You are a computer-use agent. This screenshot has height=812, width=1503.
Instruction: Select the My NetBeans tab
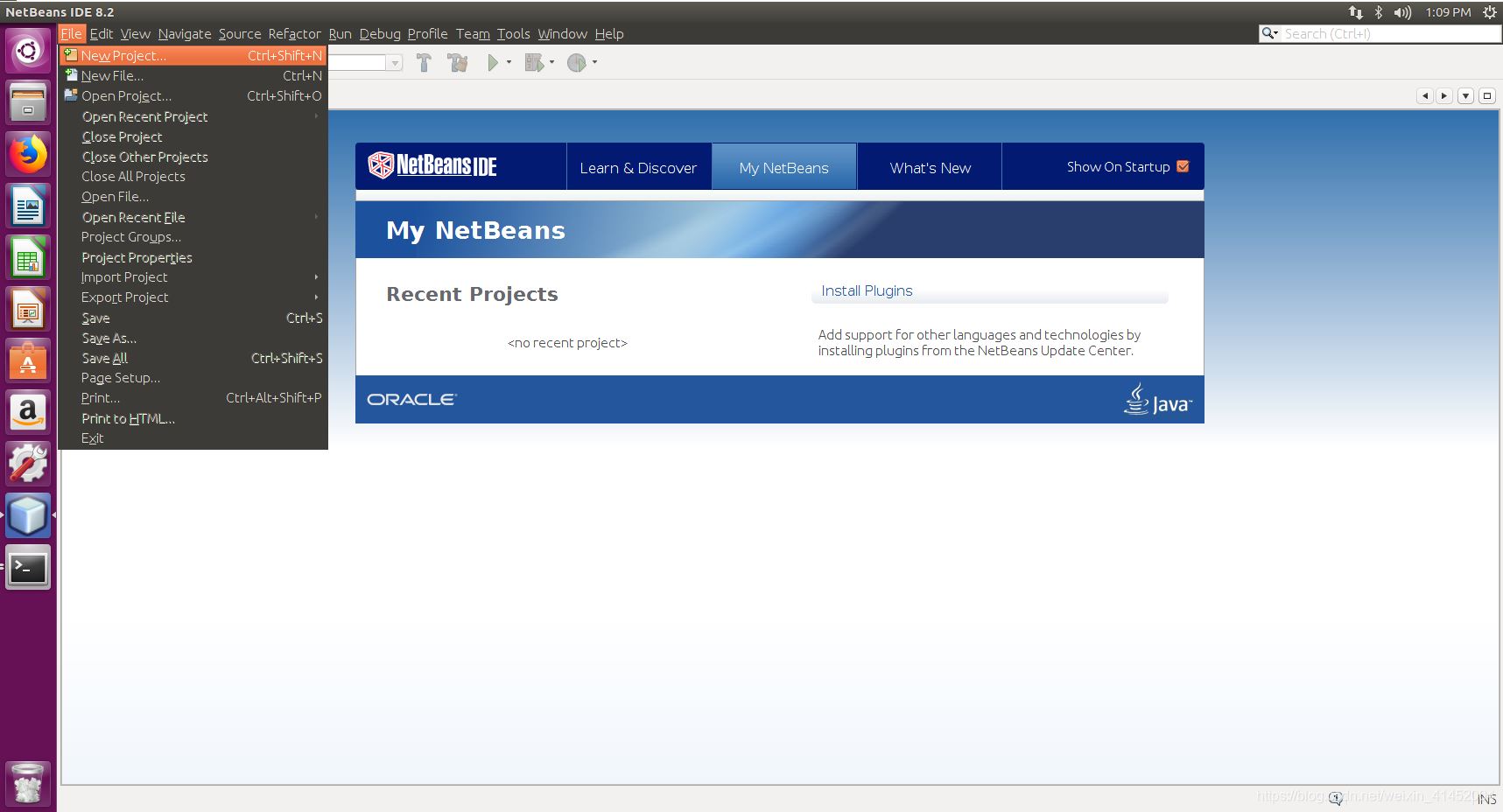[784, 167]
